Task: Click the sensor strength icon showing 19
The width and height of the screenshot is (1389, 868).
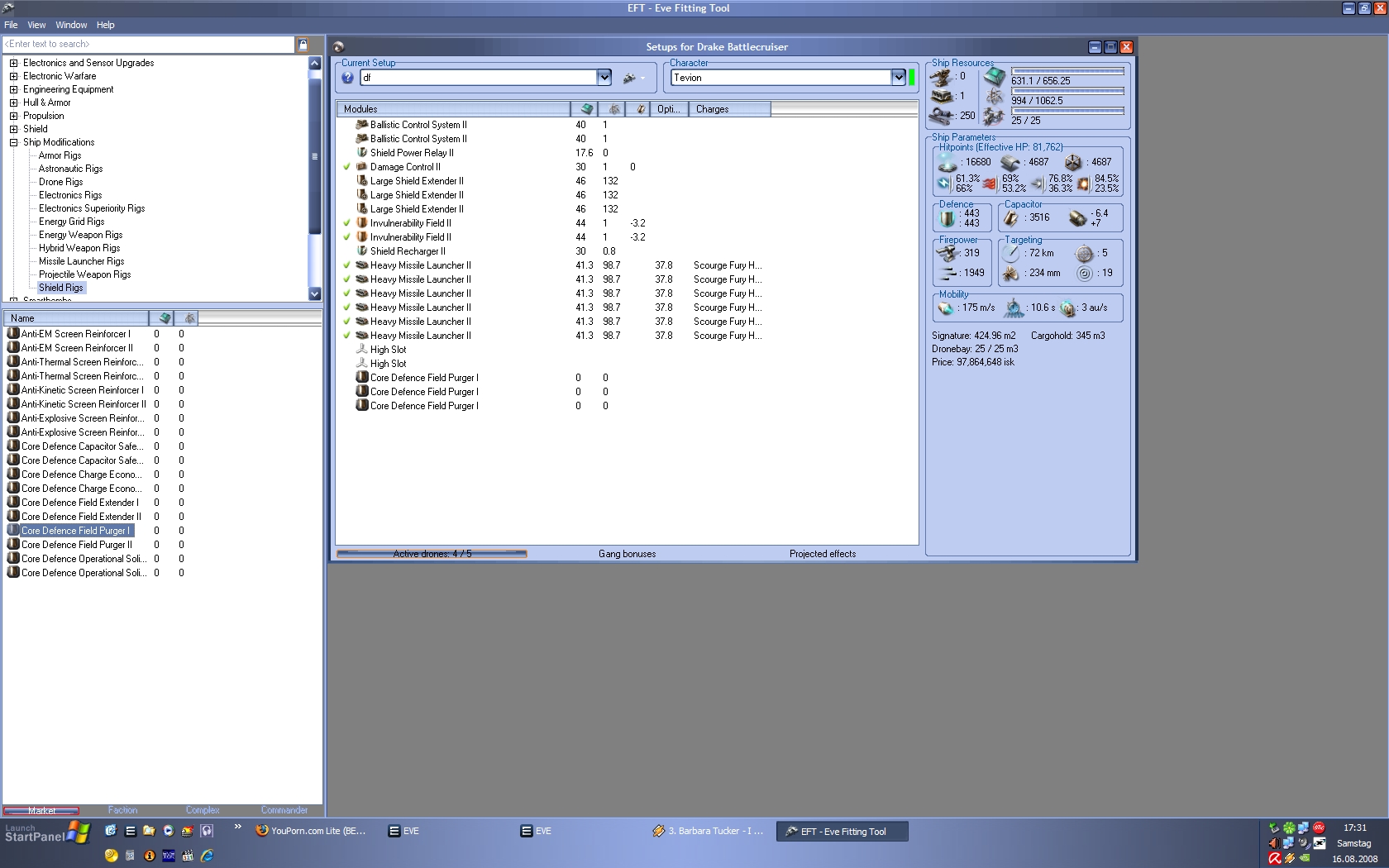Action: click(x=1085, y=273)
